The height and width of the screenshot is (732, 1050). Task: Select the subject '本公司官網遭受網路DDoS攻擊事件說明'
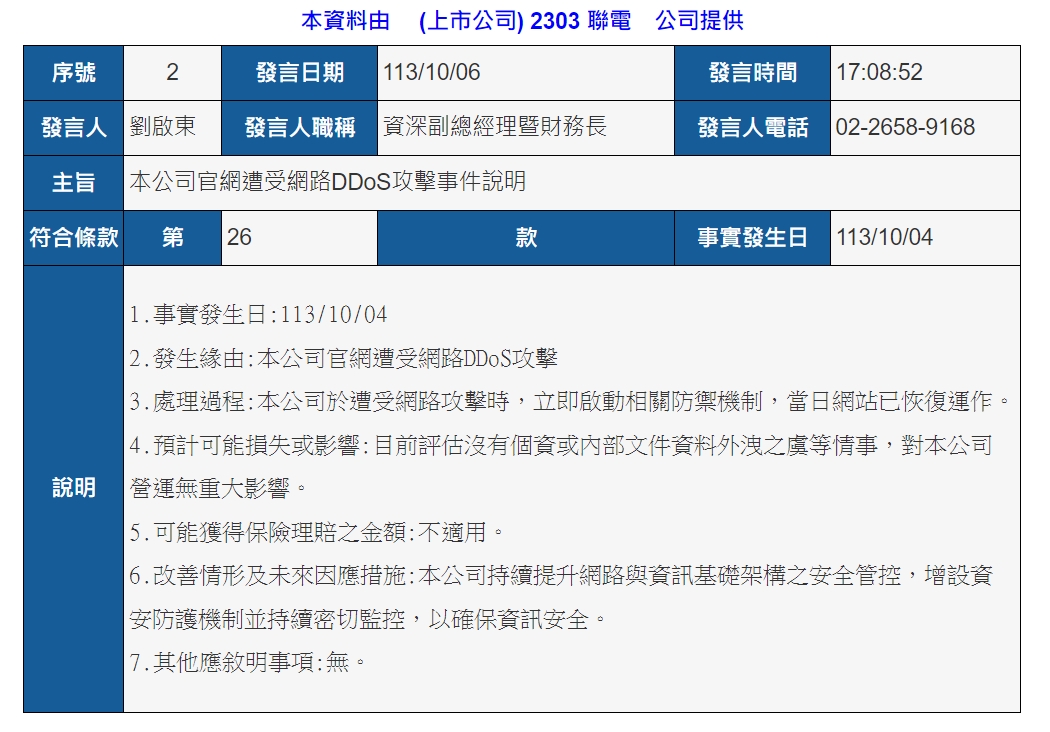click(x=327, y=181)
